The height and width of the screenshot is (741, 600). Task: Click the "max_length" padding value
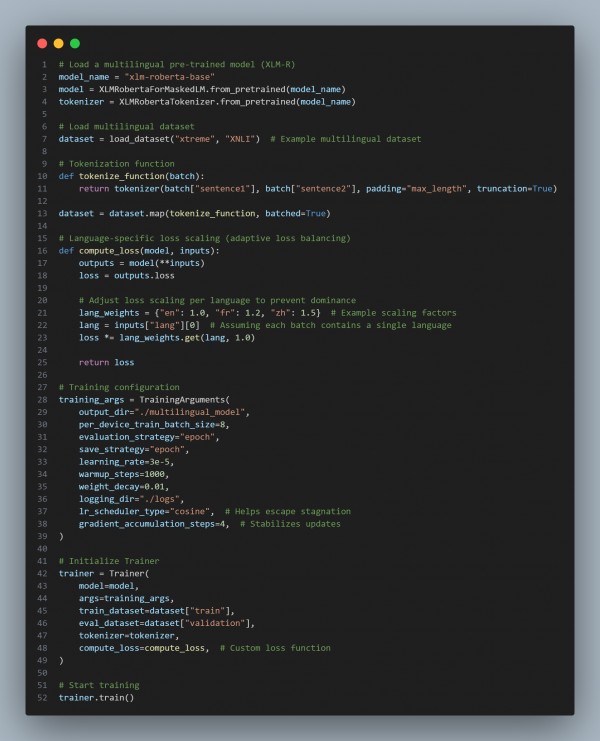pyautogui.click(x=437, y=189)
